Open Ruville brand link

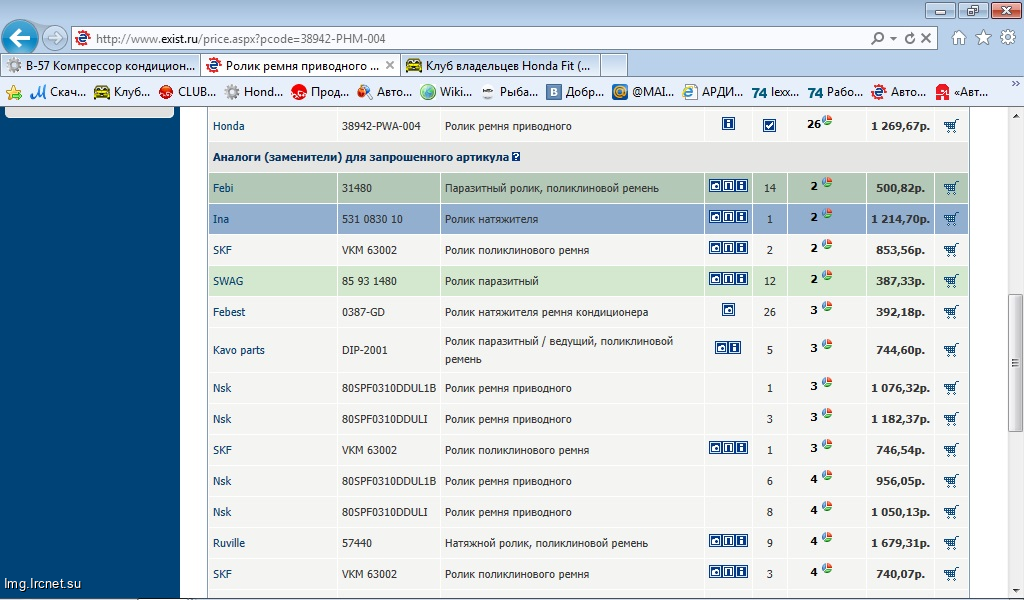(x=229, y=543)
